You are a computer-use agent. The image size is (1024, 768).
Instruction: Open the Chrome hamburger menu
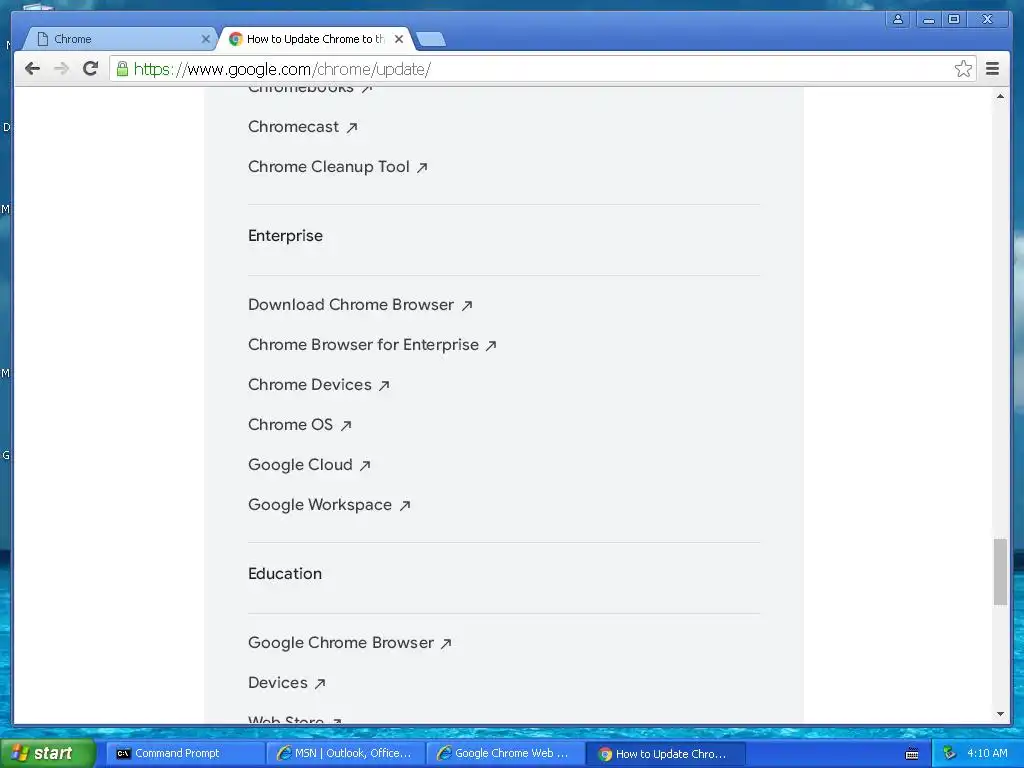(x=992, y=69)
